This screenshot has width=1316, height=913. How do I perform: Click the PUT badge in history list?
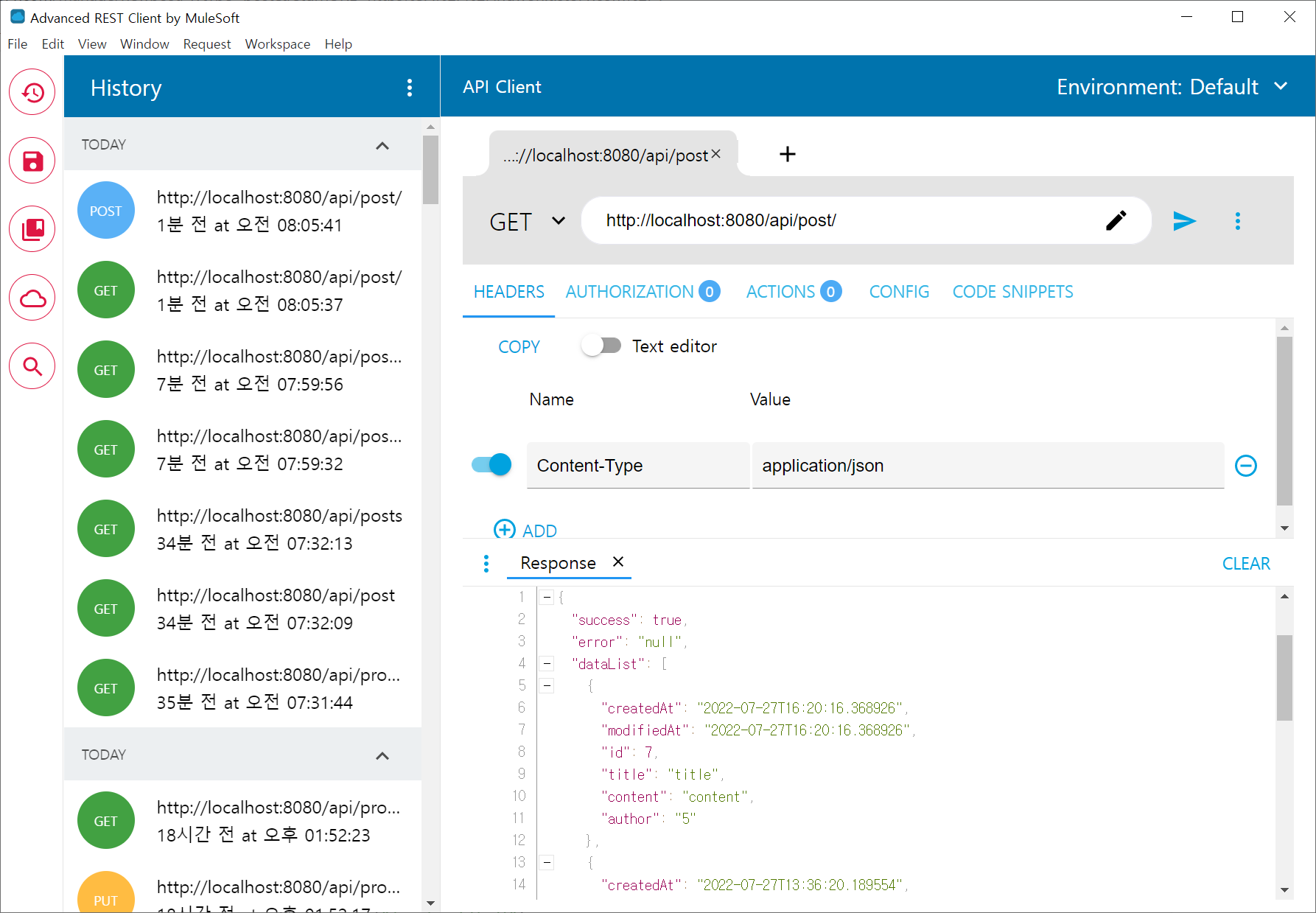click(x=106, y=893)
